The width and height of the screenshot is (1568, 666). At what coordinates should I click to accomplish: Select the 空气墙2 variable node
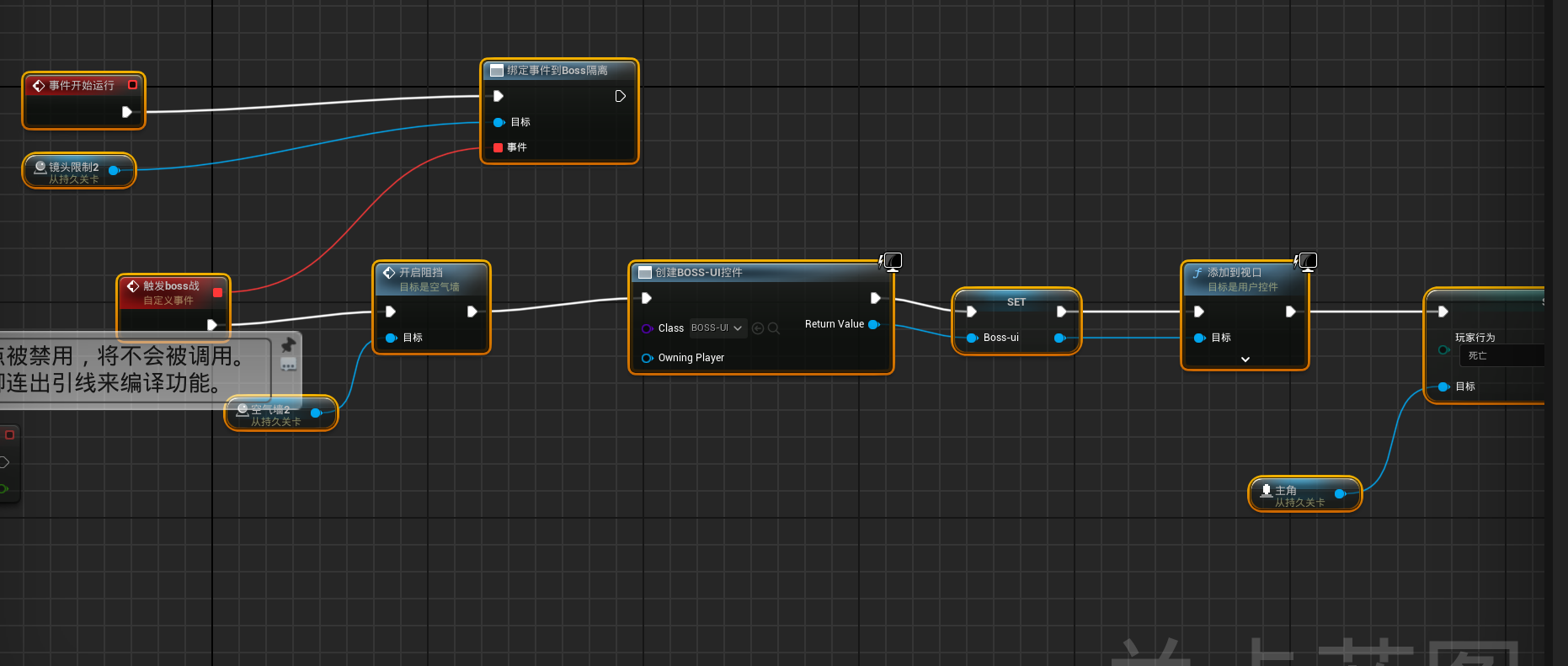[281, 413]
